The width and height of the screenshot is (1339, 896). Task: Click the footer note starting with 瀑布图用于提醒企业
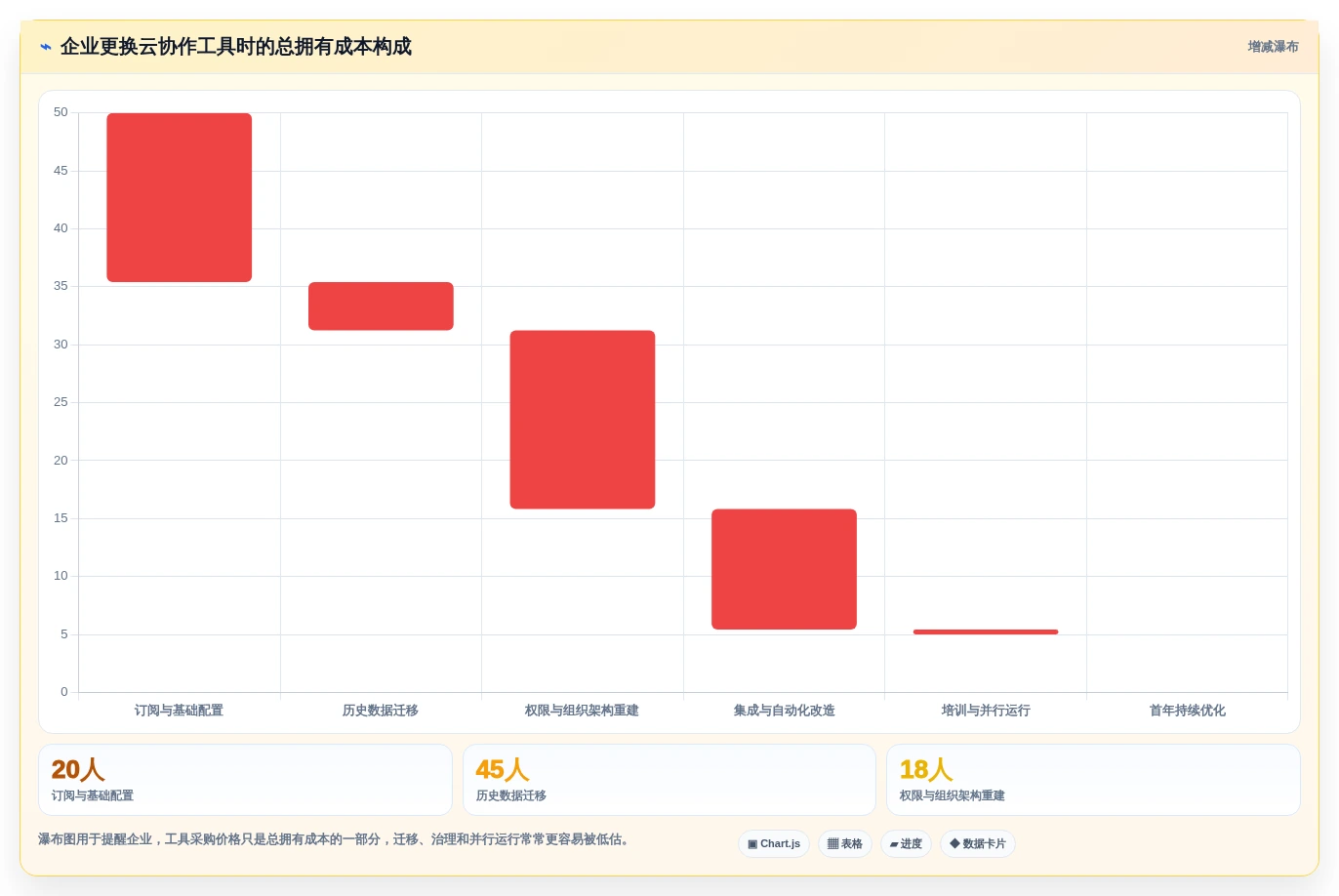(x=337, y=839)
